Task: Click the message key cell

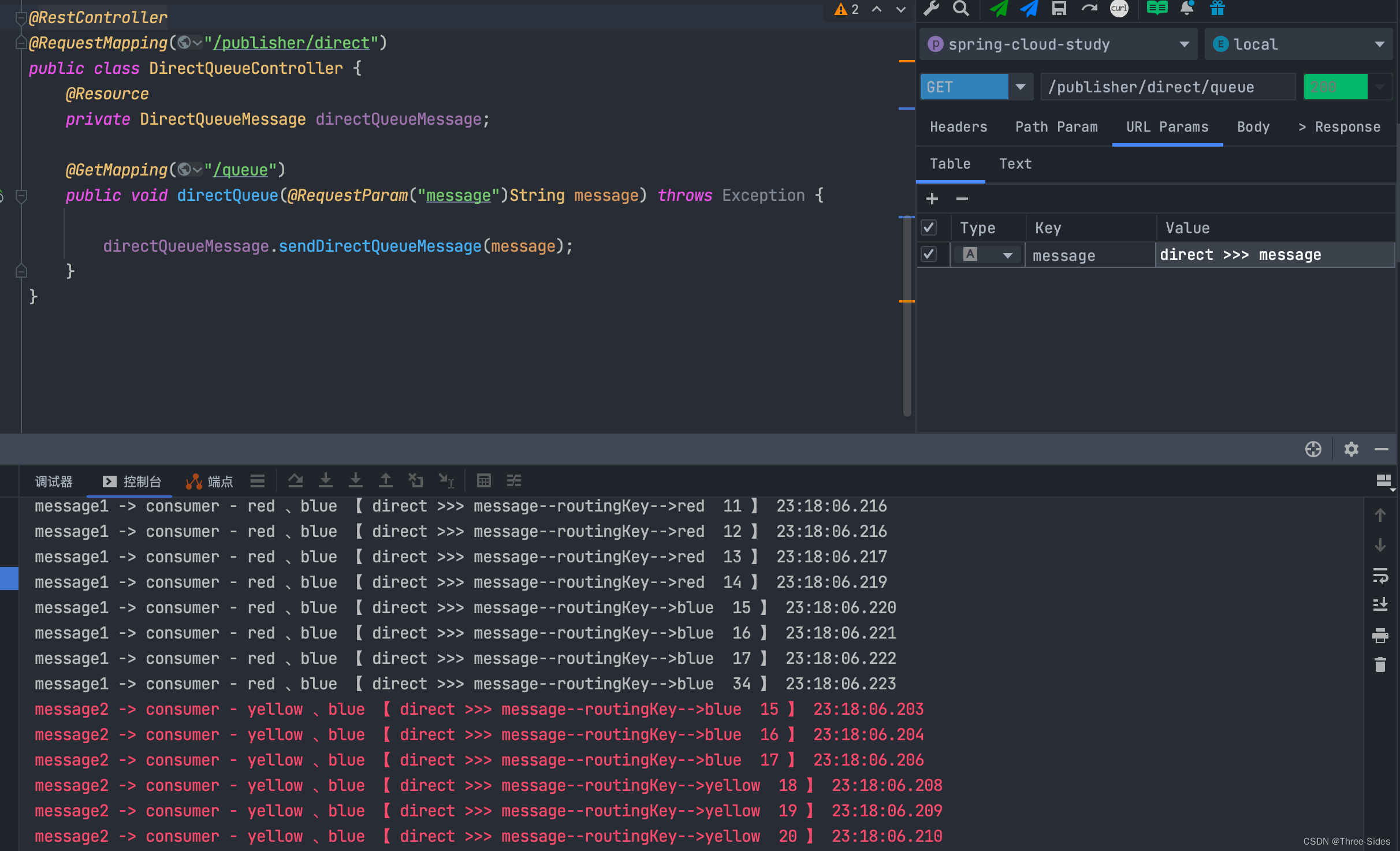Action: pyautogui.click(x=1090, y=255)
